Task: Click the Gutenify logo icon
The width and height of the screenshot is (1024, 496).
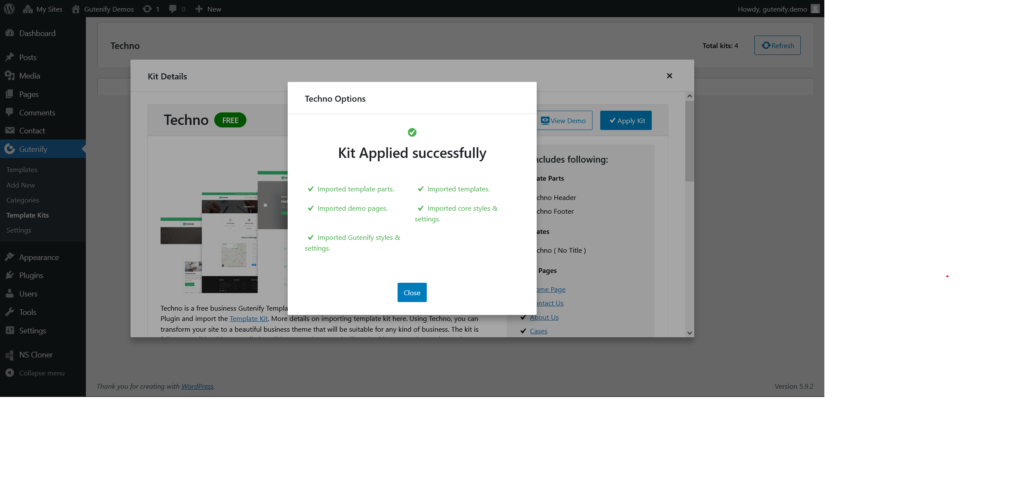Action: (x=9, y=149)
